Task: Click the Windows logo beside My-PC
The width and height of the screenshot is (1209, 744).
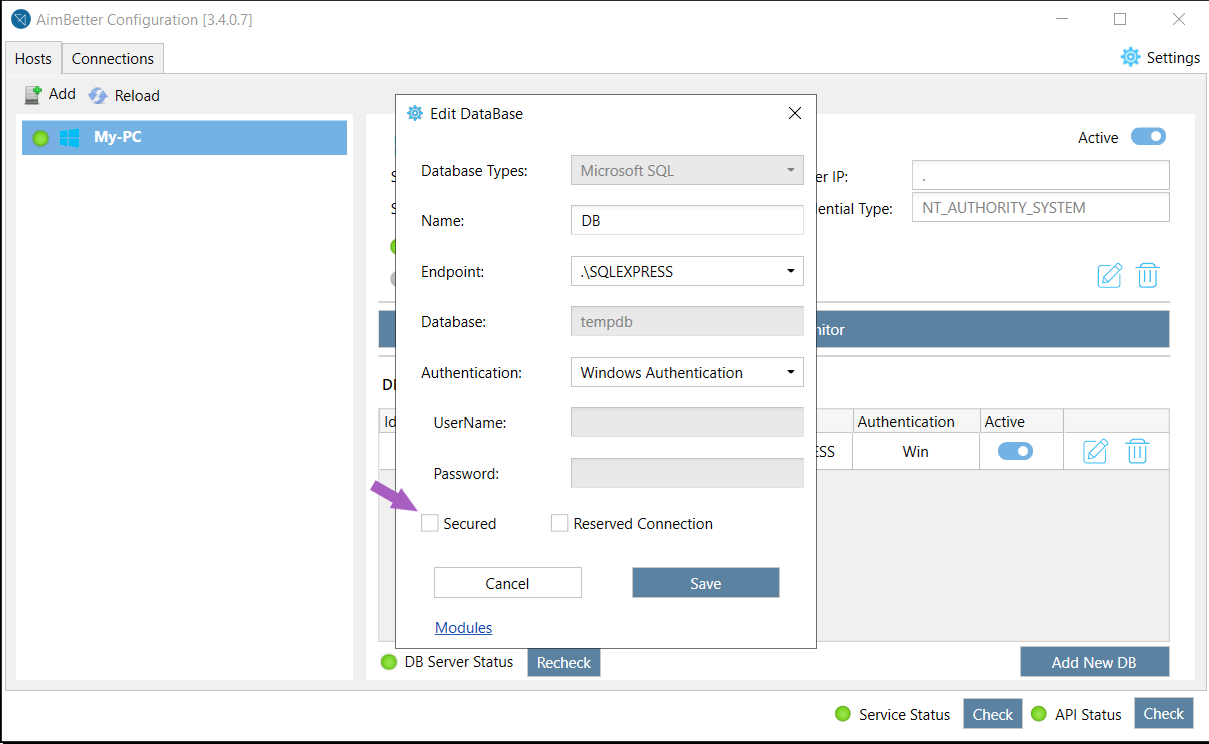Action: [x=69, y=138]
